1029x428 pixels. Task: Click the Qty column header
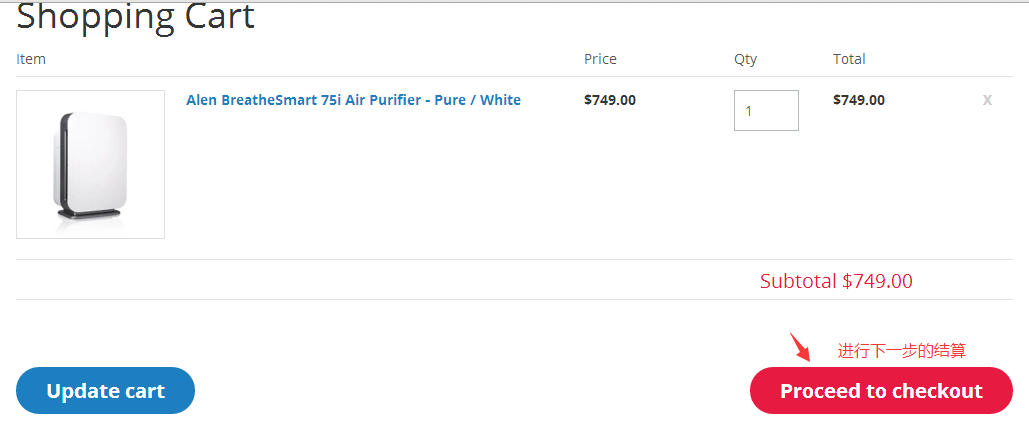[745, 59]
